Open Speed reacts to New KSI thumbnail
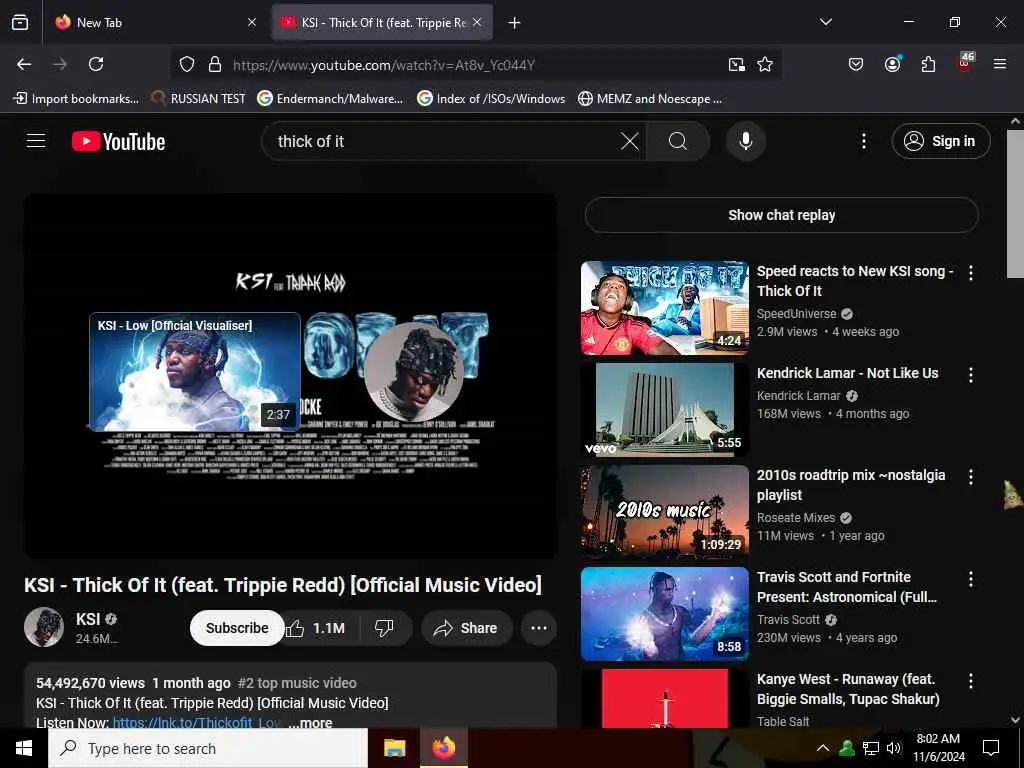Viewport: 1024px width, 768px height. (665, 308)
